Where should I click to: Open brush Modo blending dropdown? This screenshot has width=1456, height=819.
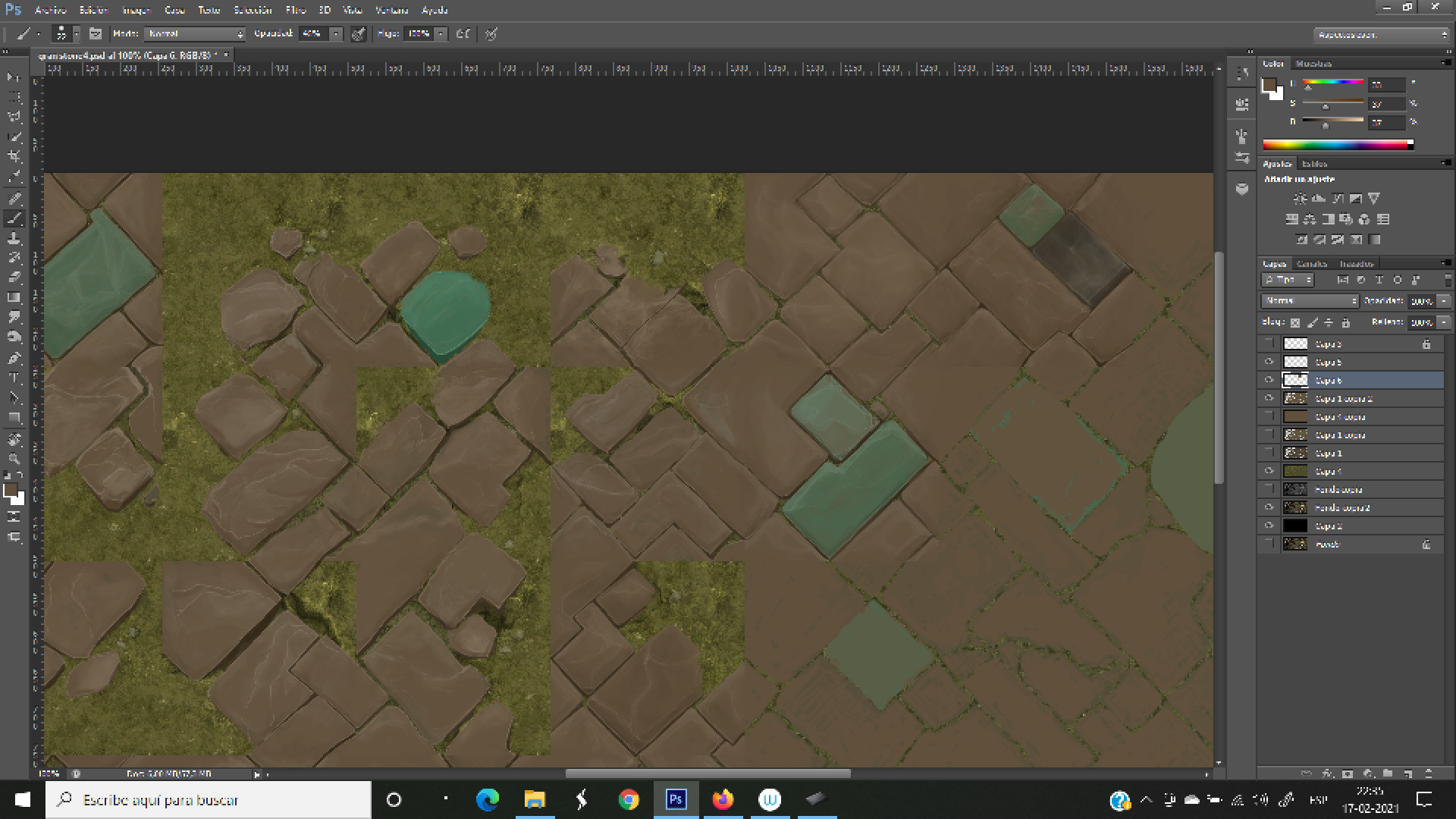click(196, 34)
